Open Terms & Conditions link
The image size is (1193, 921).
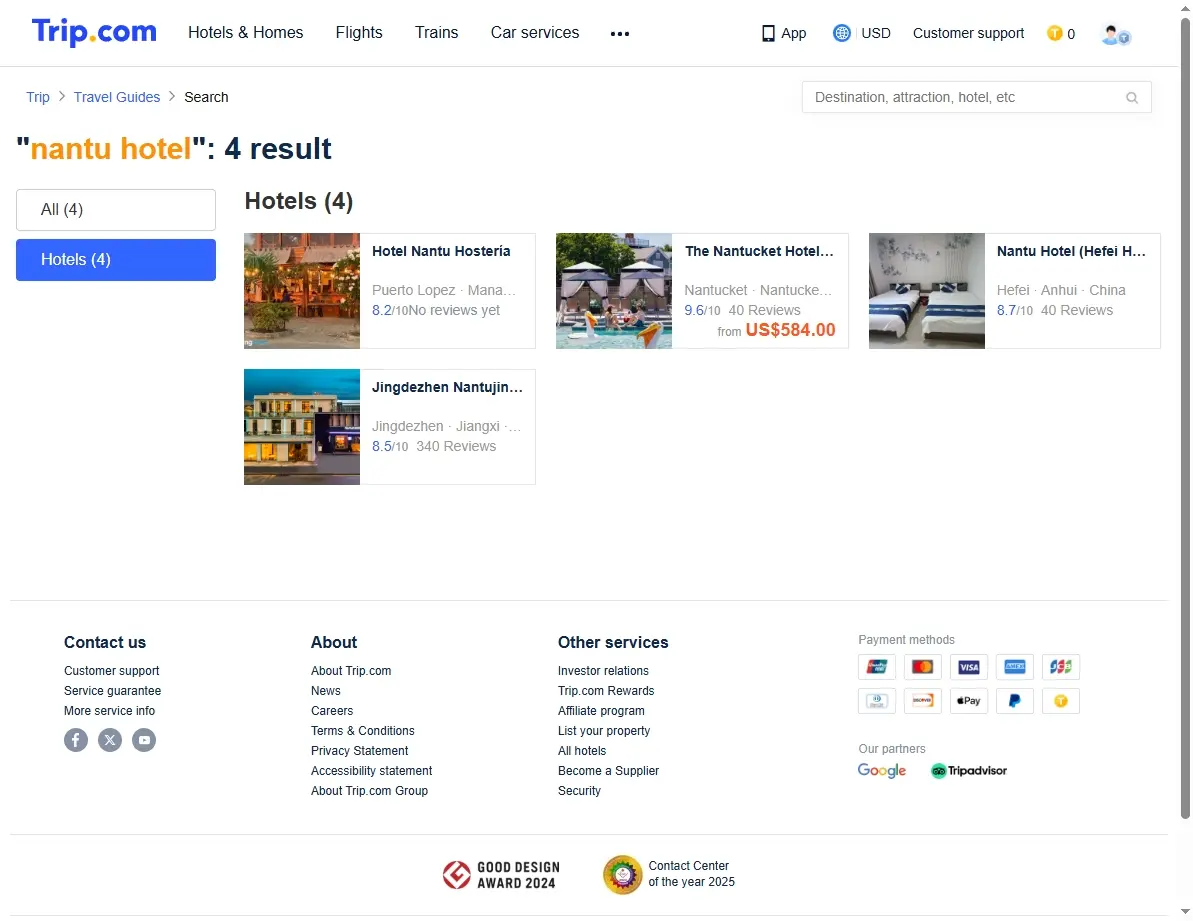[x=363, y=731]
